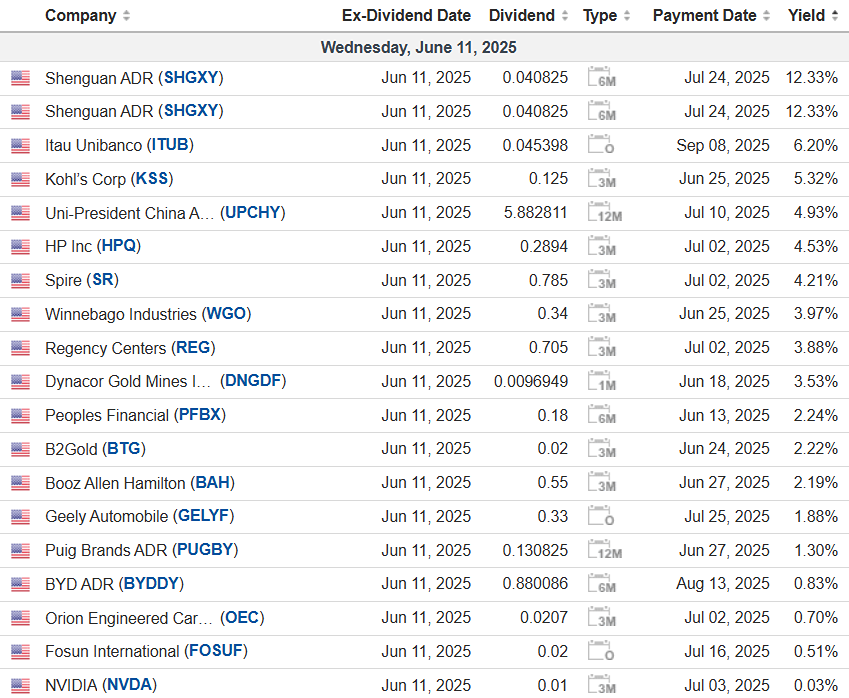Open the UPCHY ticker link
The width and height of the screenshot is (849, 698).
click(x=252, y=212)
